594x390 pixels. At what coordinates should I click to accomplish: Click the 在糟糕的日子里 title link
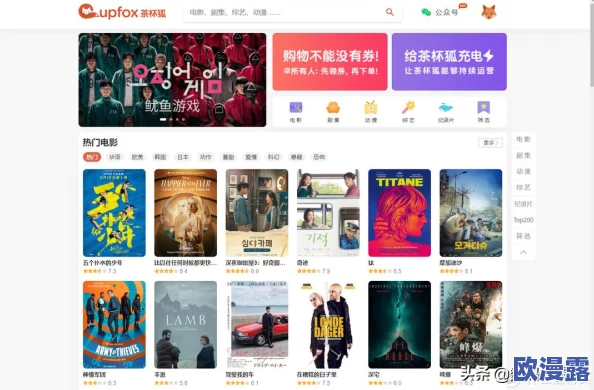pyautogui.click(x=317, y=374)
